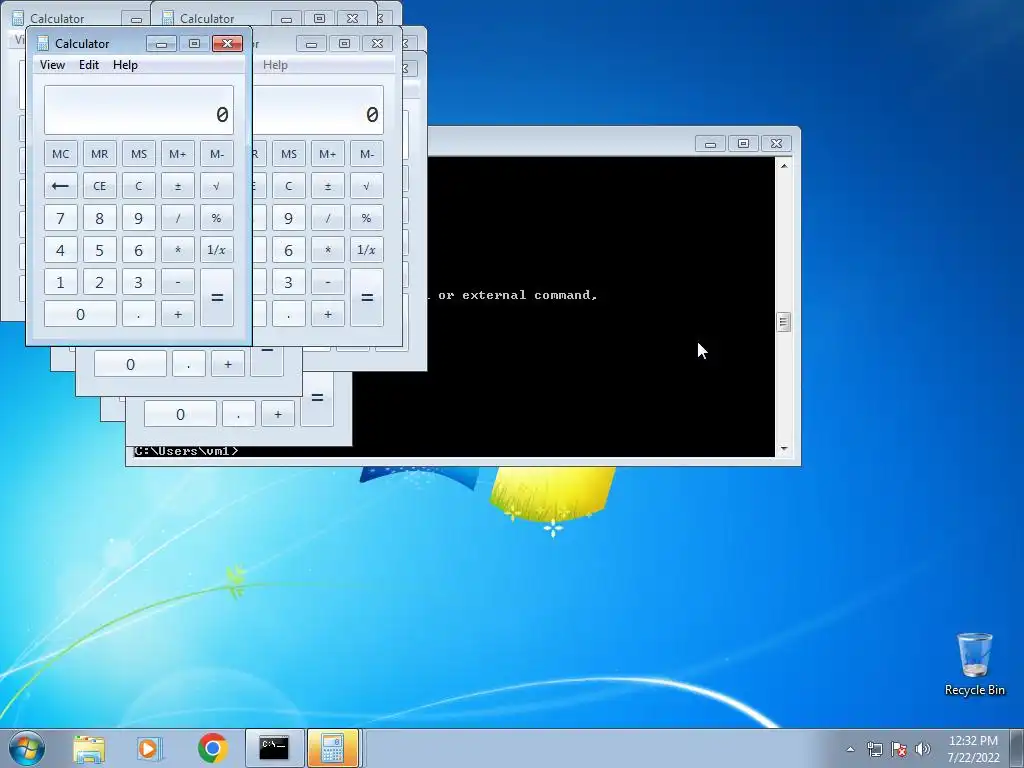Switch to Command Prompt taskbar button
This screenshot has height=768, width=1024.
coord(274,748)
